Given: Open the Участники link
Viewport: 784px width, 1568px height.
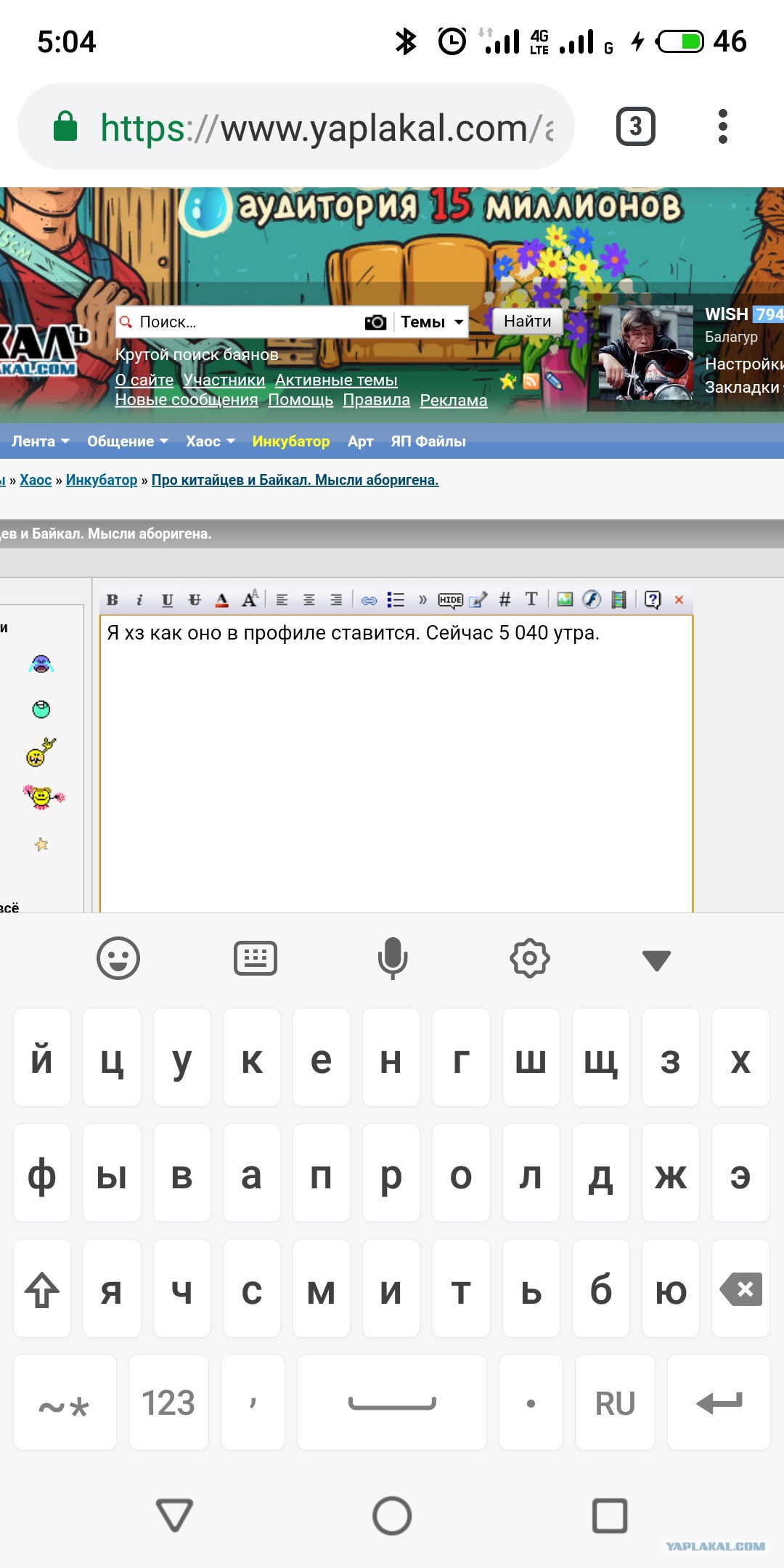Looking at the screenshot, I should click(224, 380).
